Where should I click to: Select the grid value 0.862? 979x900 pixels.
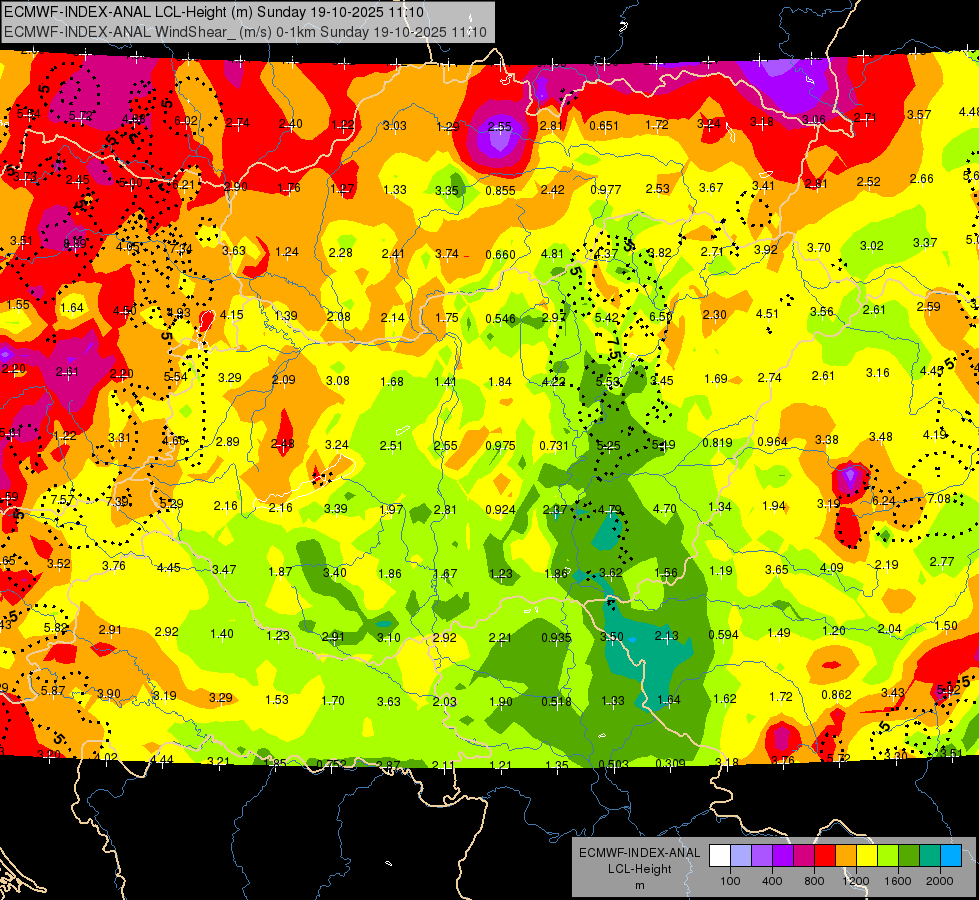(837, 695)
